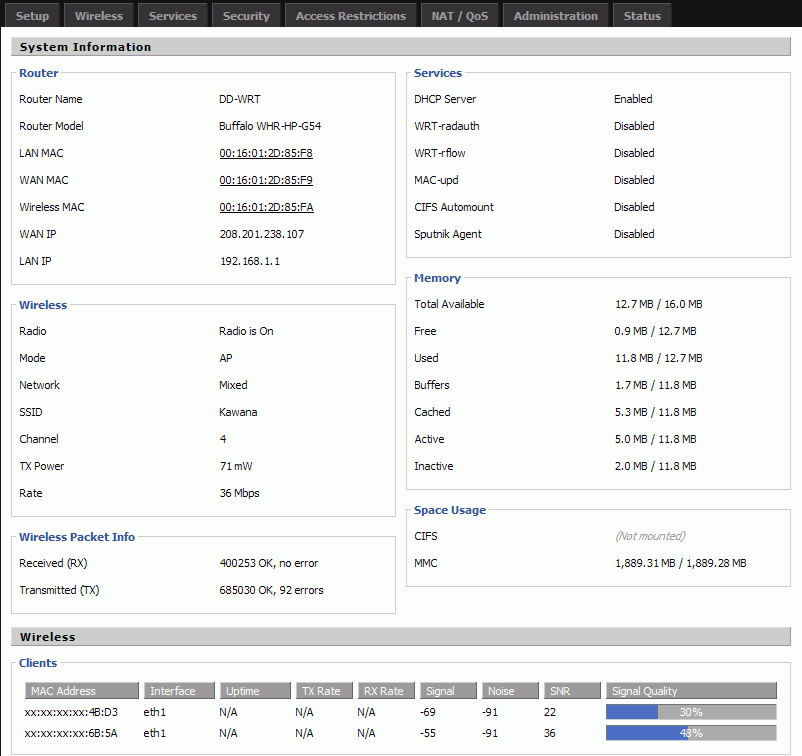
Task: Click the Interface column header
Action: click(x=180, y=691)
